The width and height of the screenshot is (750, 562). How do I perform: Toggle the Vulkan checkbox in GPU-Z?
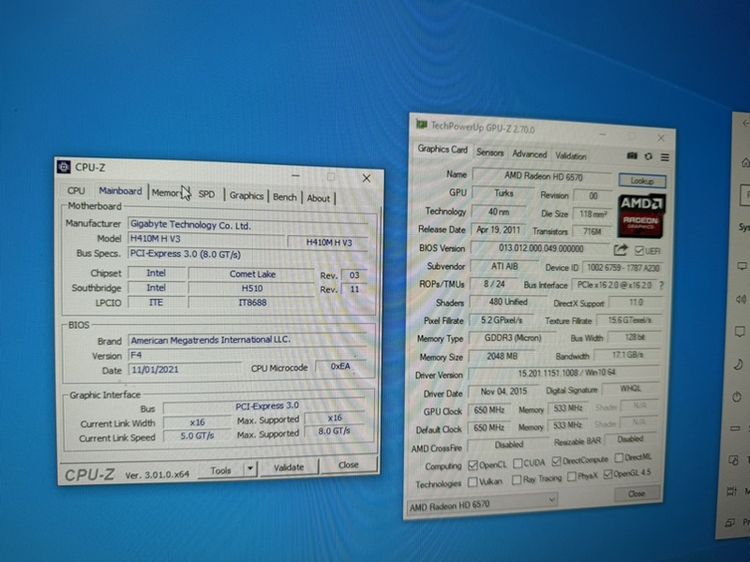[x=473, y=482]
